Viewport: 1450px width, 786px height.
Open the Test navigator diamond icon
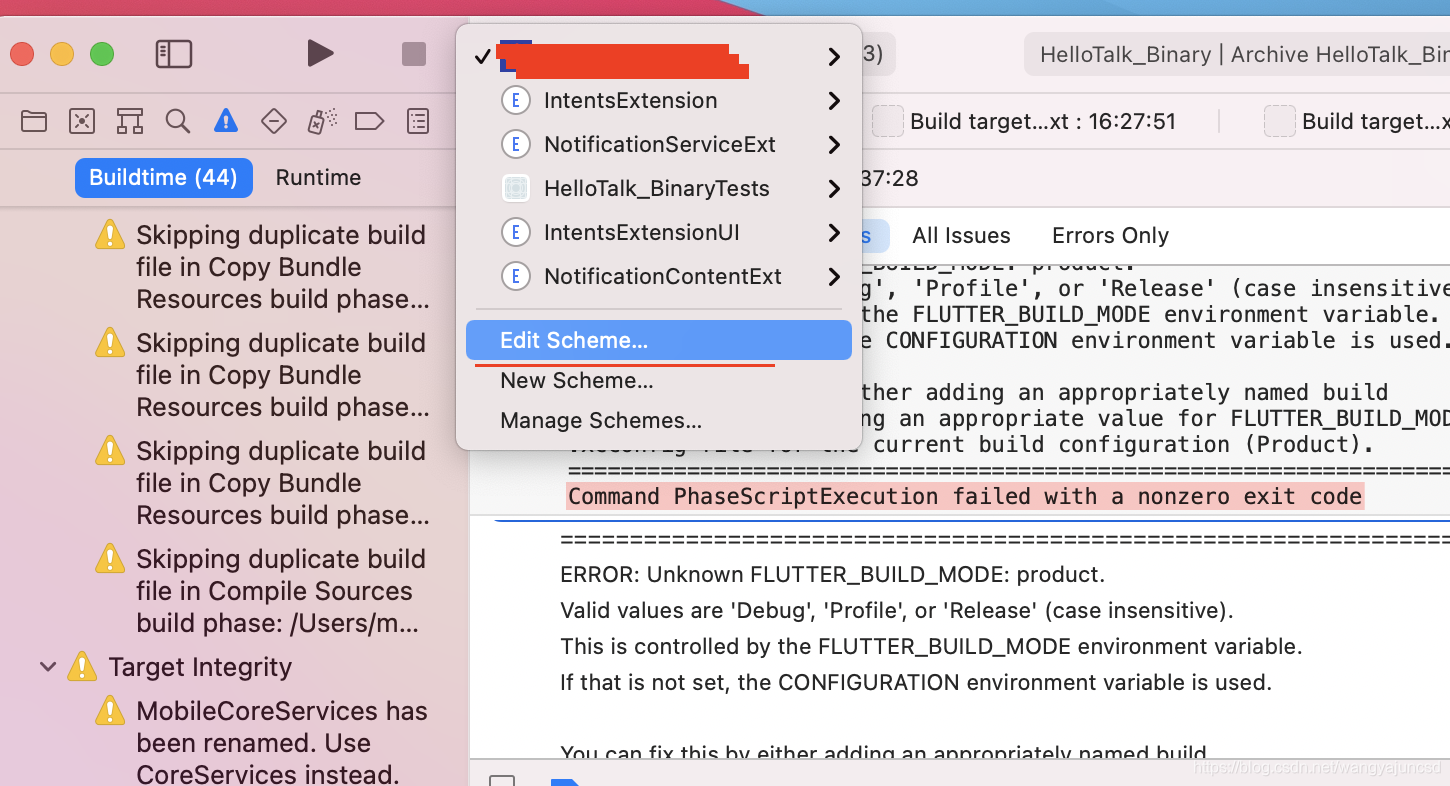pos(274,122)
